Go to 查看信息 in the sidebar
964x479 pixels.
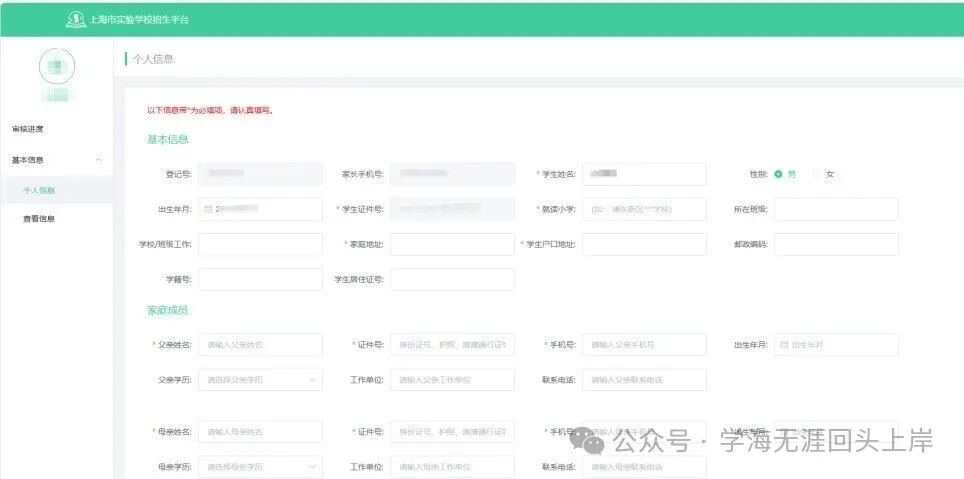(x=39, y=219)
